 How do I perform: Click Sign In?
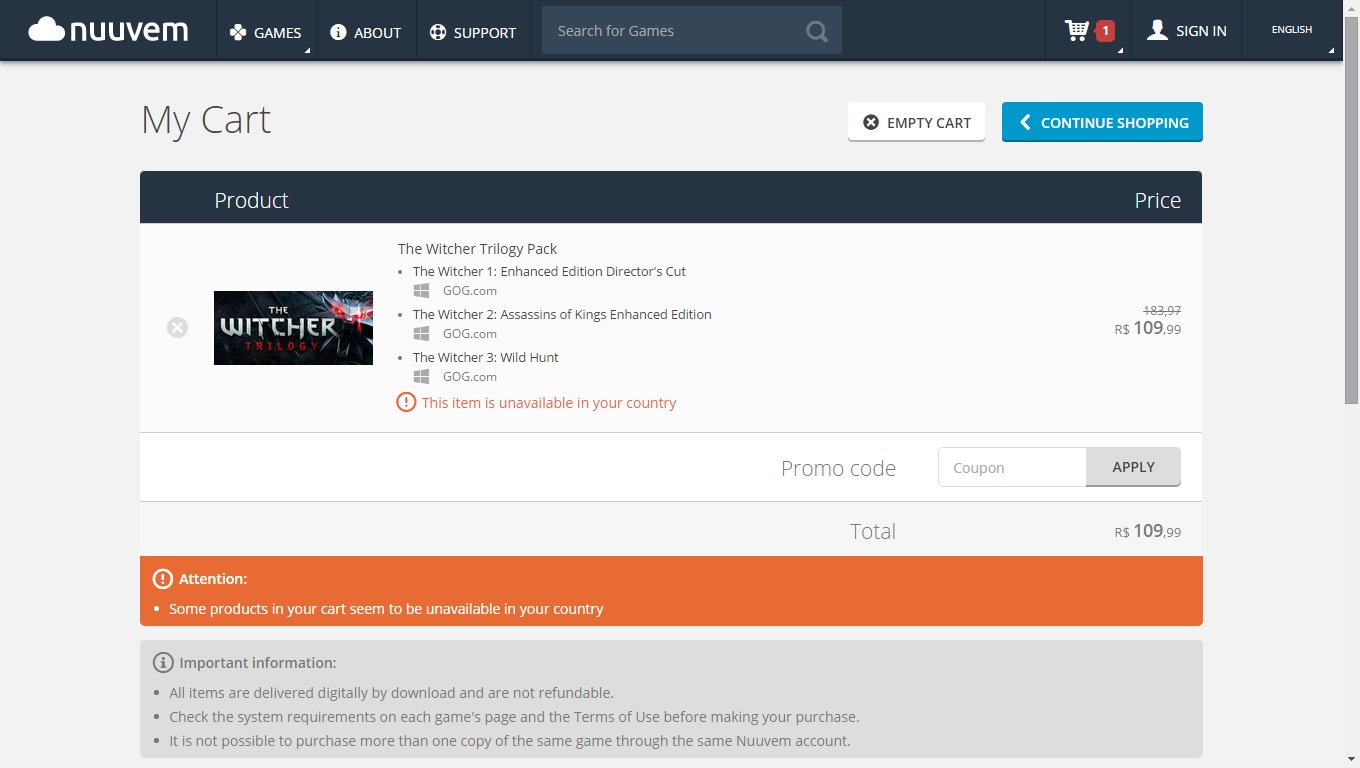point(1186,31)
